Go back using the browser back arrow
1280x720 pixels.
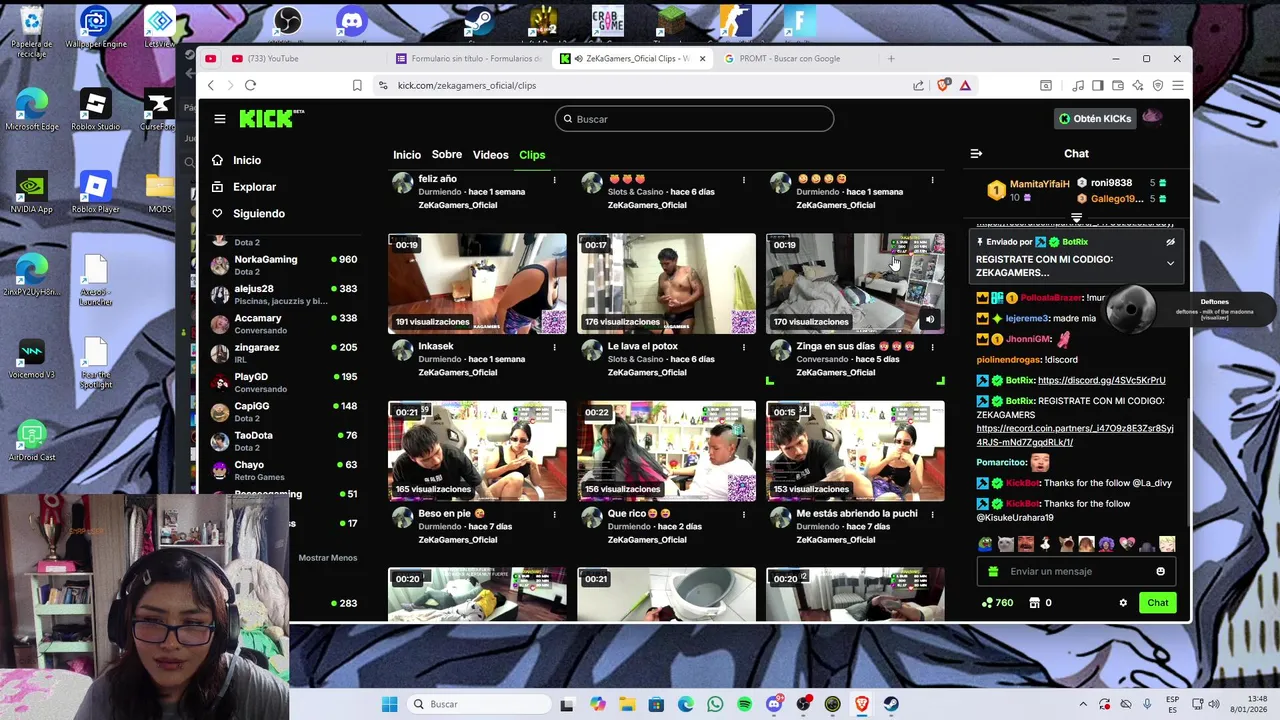(x=210, y=85)
